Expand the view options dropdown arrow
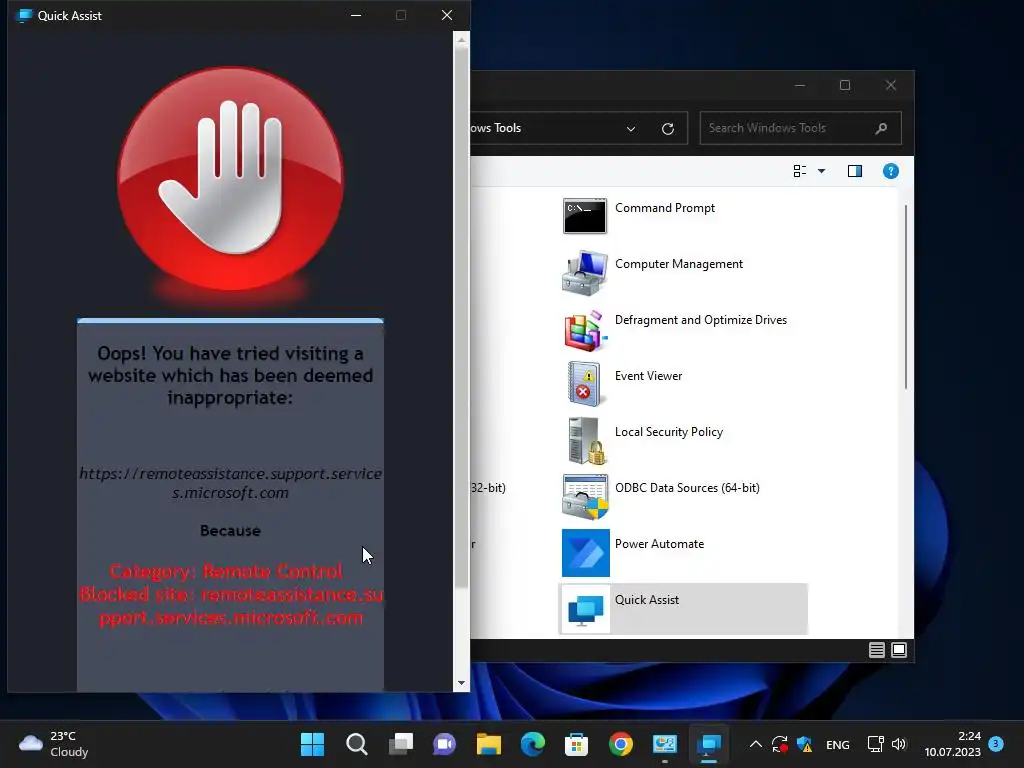1024x768 pixels. click(x=822, y=171)
